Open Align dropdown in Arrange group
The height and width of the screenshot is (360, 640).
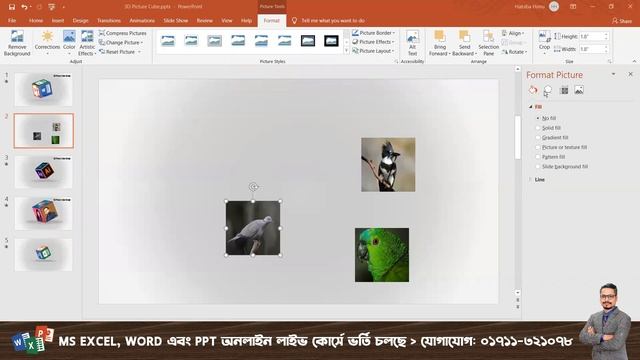(x=513, y=33)
